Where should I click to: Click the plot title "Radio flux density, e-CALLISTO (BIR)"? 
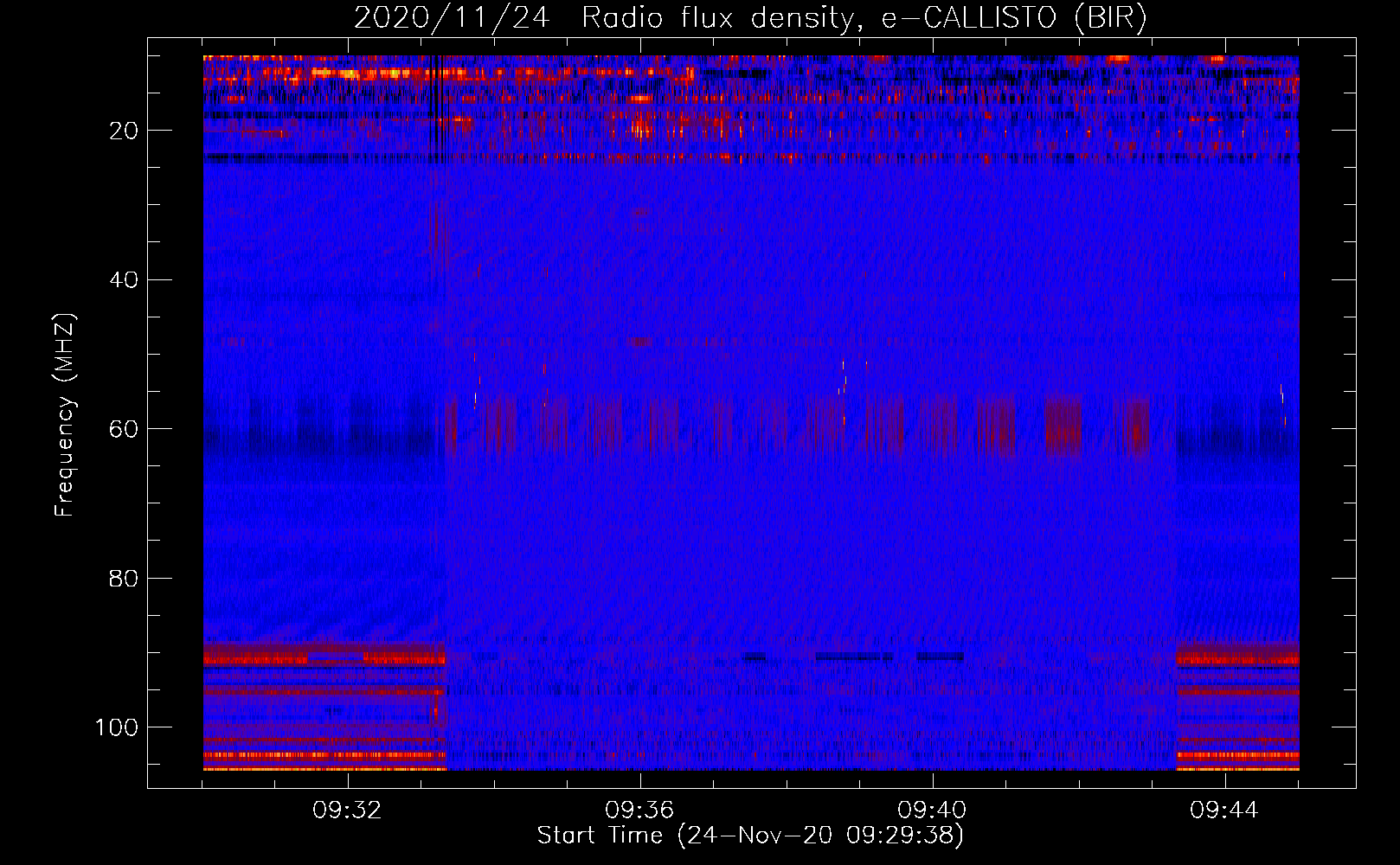tap(864, 17)
